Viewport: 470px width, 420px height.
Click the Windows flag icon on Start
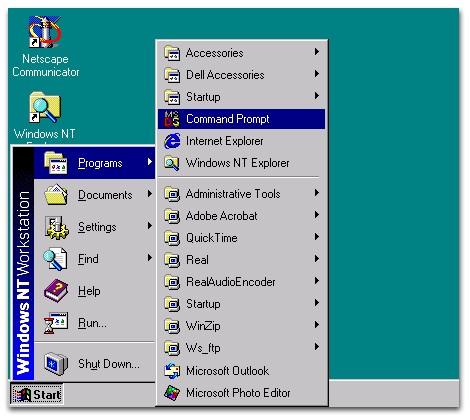point(23,395)
